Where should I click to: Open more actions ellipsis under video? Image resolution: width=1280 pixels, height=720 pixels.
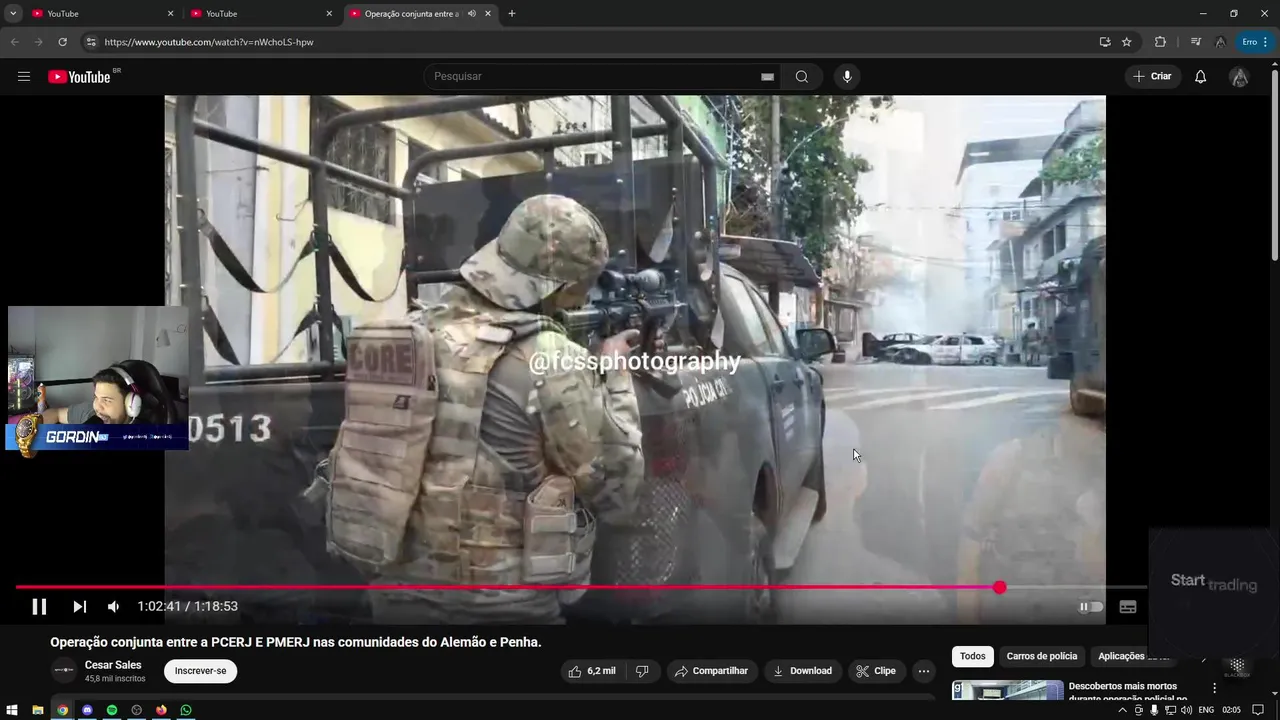click(x=924, y=671)
